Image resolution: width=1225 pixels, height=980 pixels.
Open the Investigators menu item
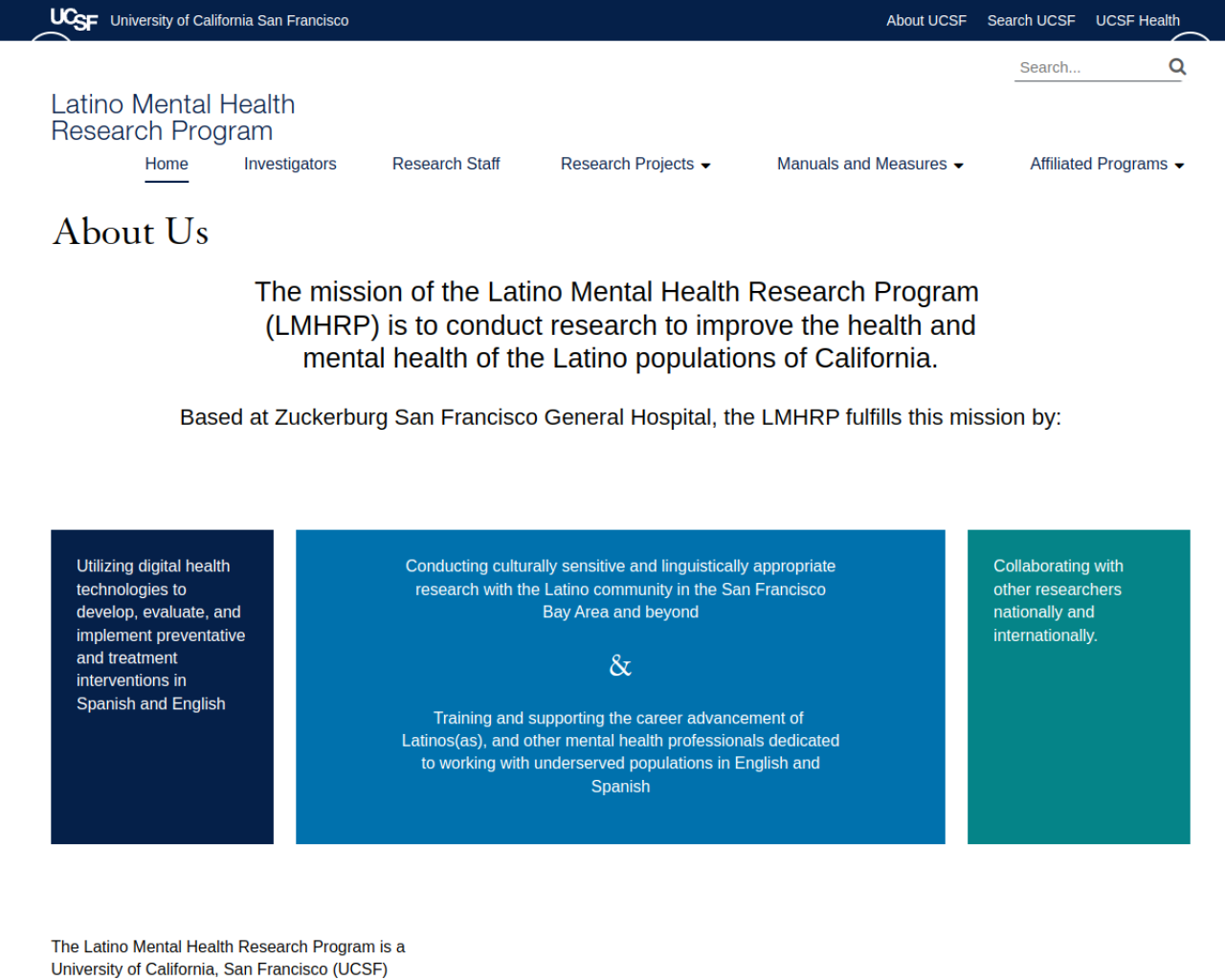point(290,164)
